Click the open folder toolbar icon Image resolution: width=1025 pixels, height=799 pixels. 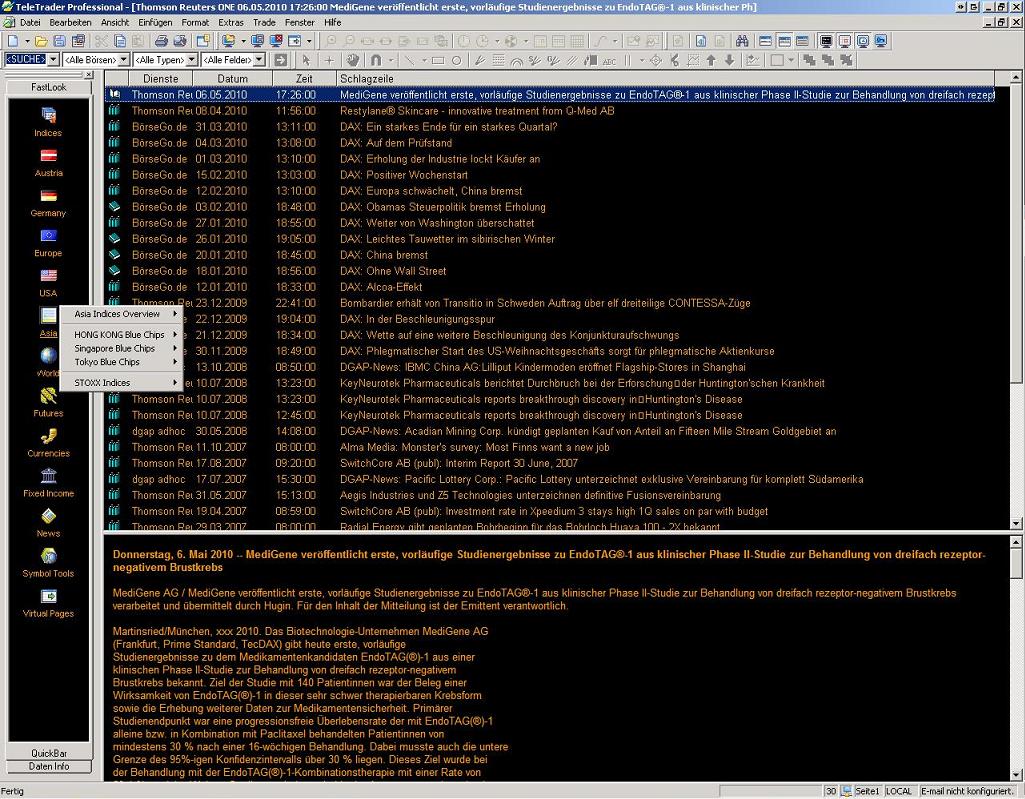[x=41, y=41]
